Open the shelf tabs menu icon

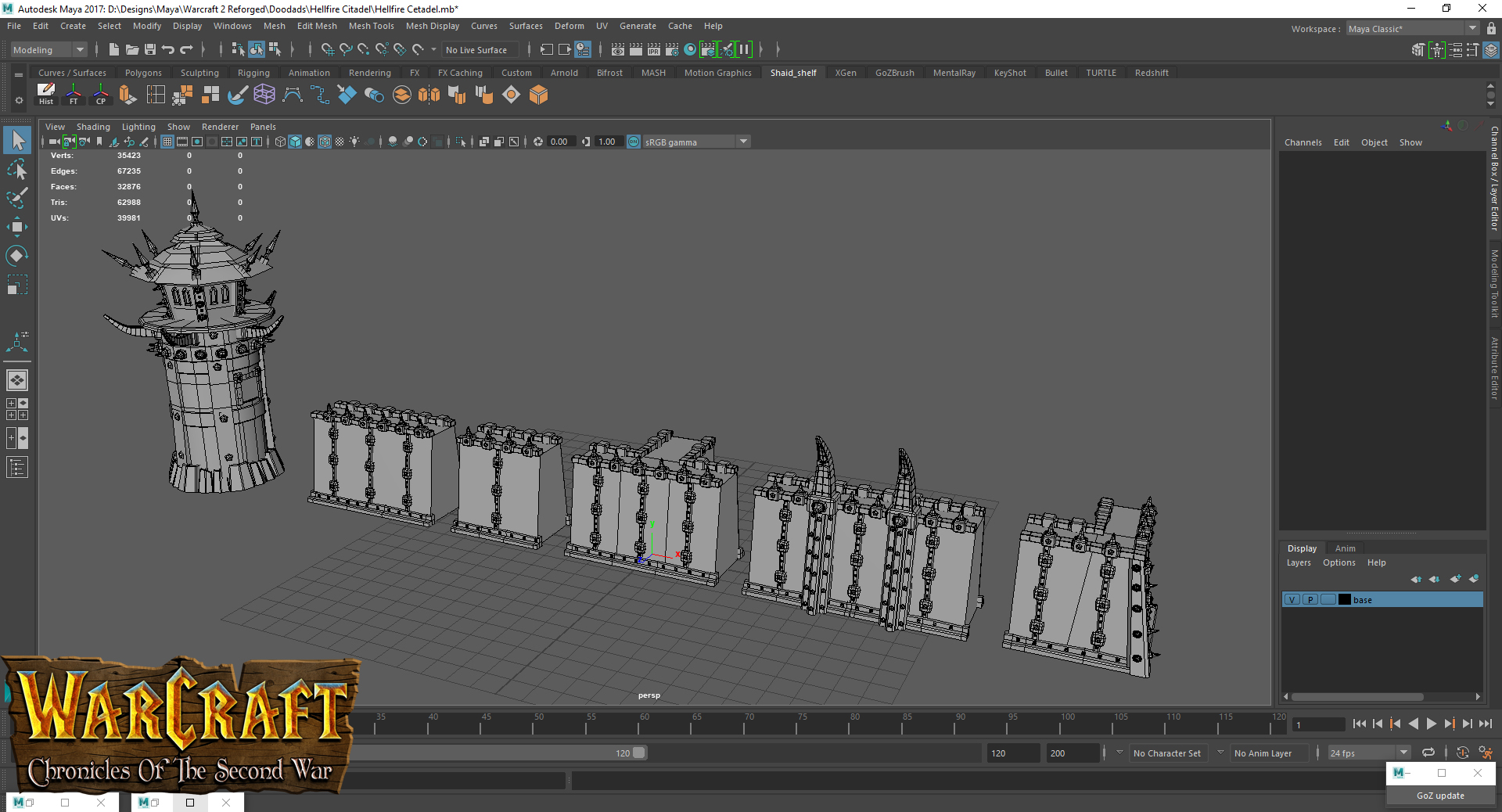[x=19, y=75]
